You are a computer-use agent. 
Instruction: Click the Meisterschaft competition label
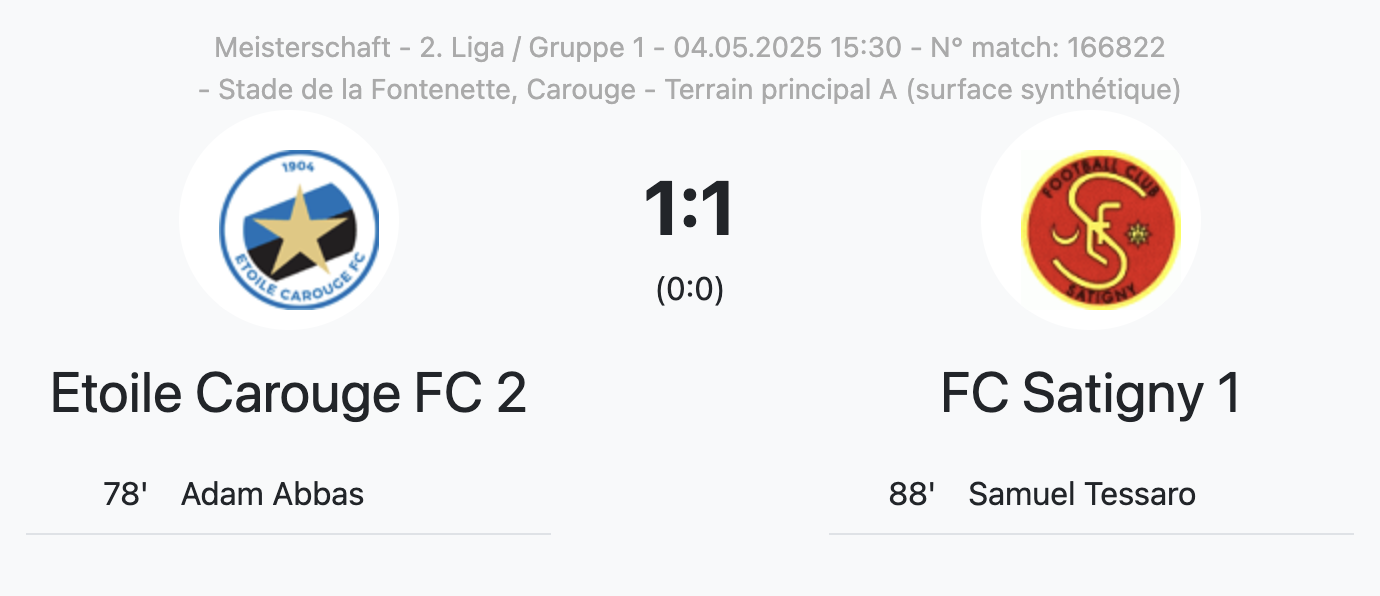[302, 47]
